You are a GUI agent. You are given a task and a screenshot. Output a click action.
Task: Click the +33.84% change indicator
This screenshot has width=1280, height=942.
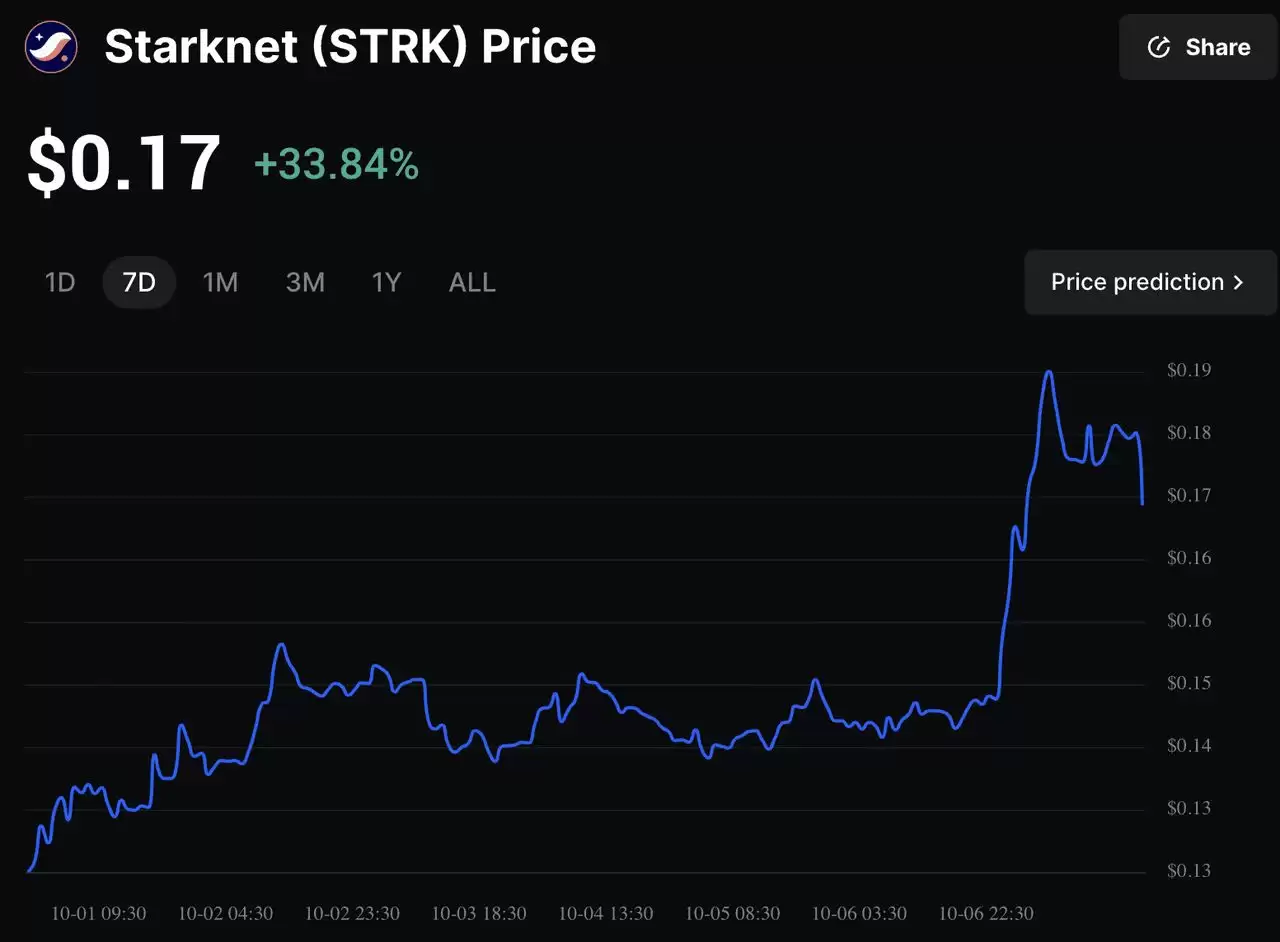[x=336, y=165]
